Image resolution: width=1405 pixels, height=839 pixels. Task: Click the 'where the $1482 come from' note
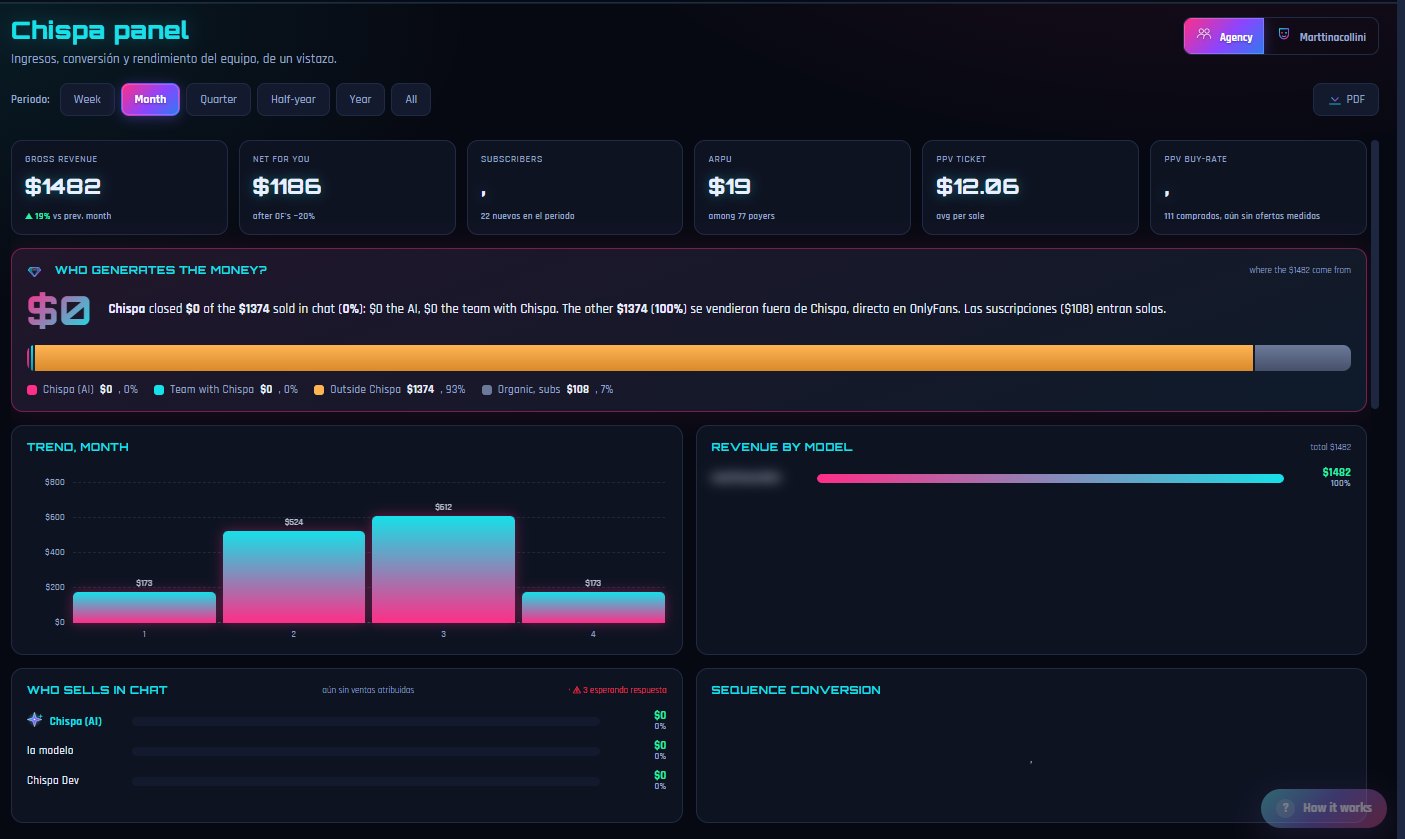pyautogui.click(x=1300, y=270)
